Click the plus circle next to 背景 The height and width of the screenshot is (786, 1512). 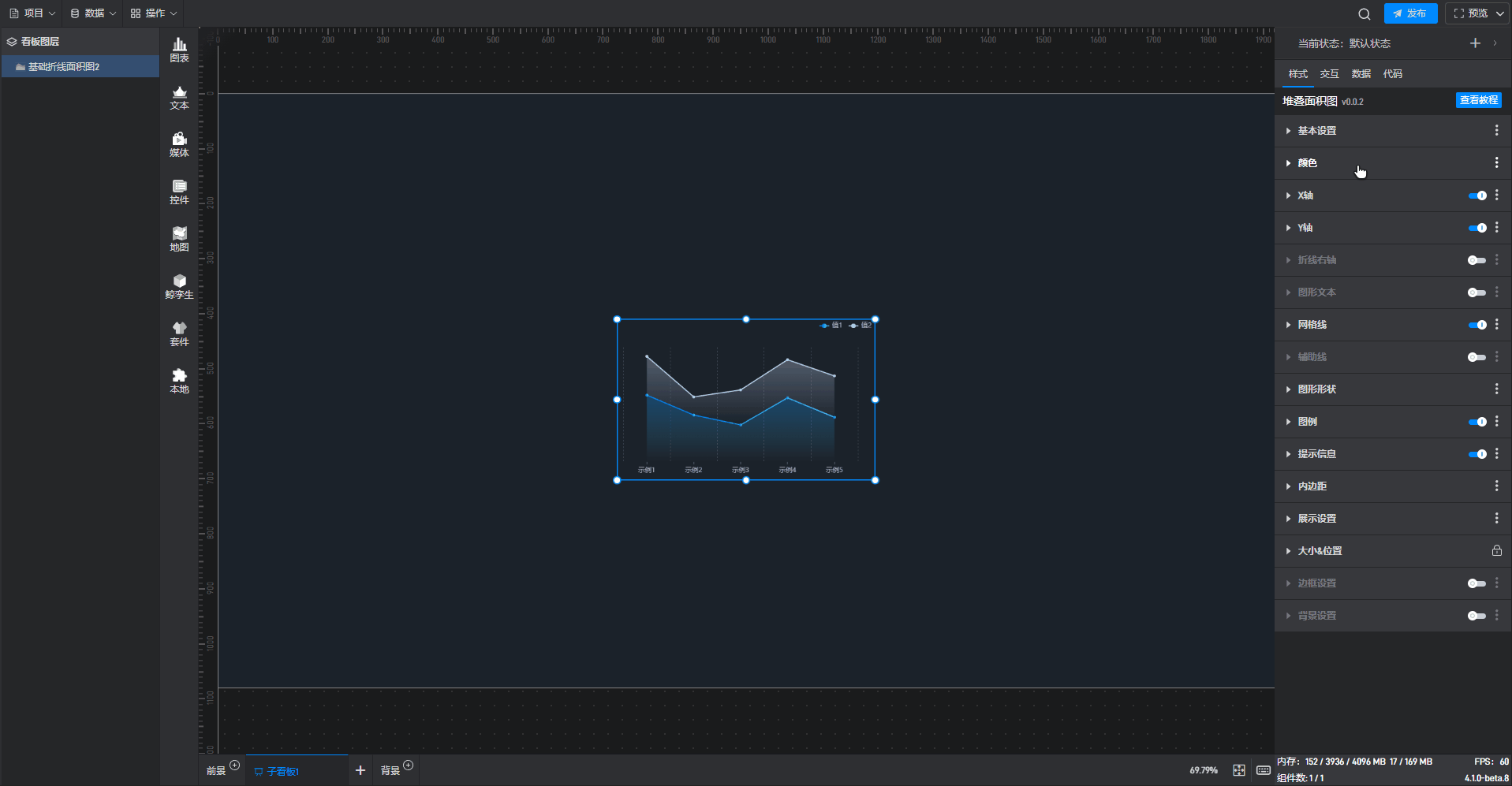(x=408, y=766)
